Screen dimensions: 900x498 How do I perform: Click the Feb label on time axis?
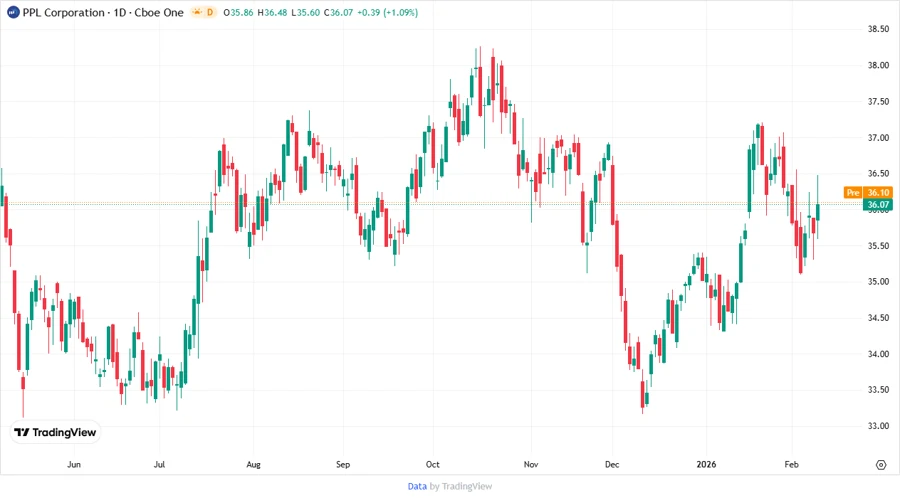pos(792,464)
